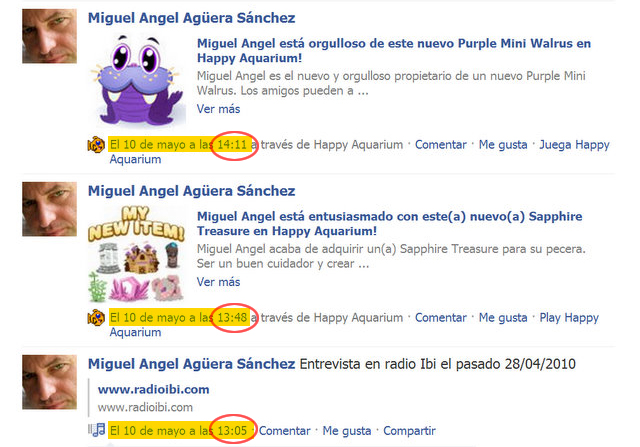The image size is (640, 447).
Task: Click 'Comentar' on the 13:05 radio post
Action: [284, 431]
